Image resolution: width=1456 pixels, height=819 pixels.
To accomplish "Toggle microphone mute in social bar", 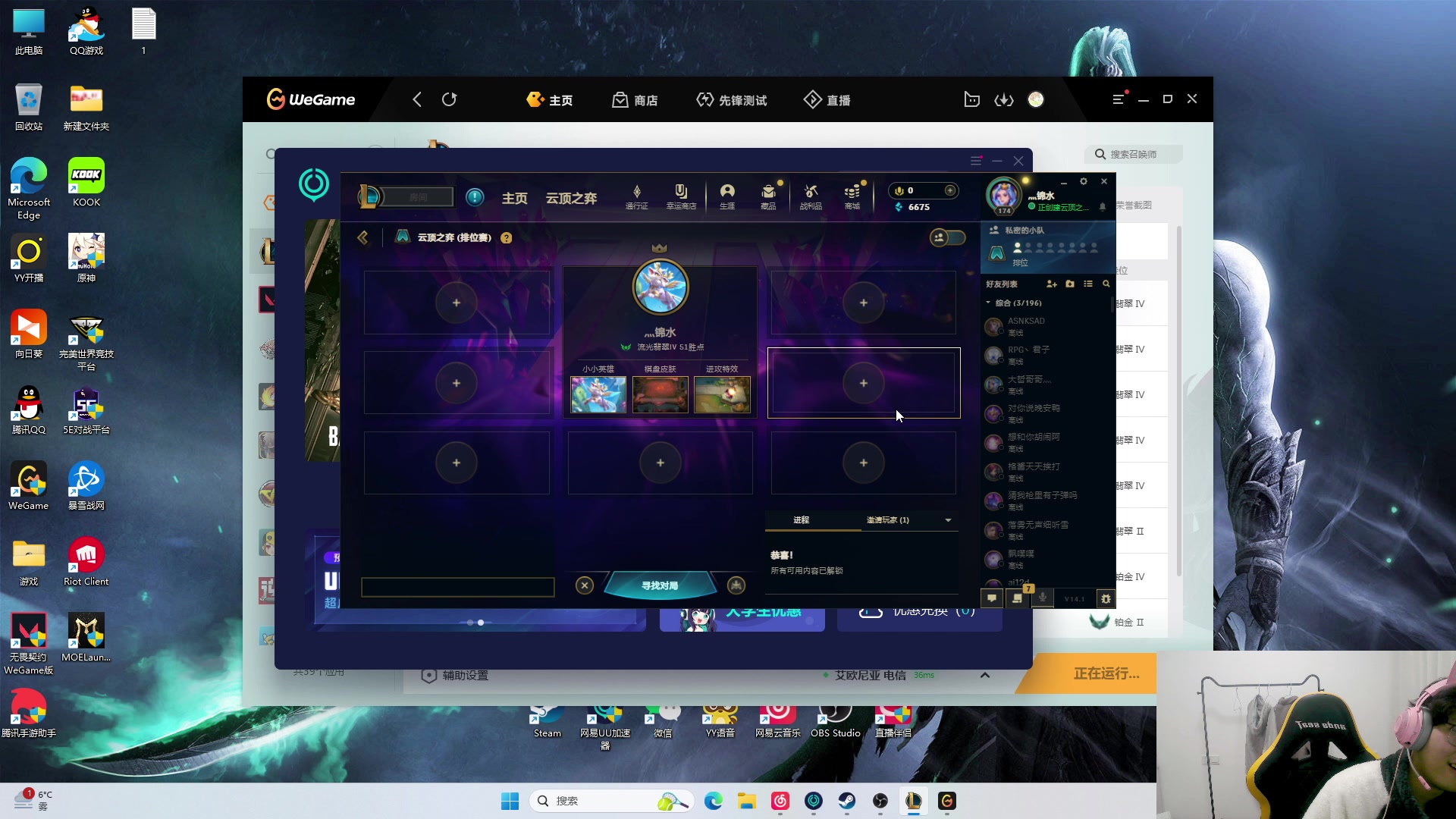I will [1043, 598].
